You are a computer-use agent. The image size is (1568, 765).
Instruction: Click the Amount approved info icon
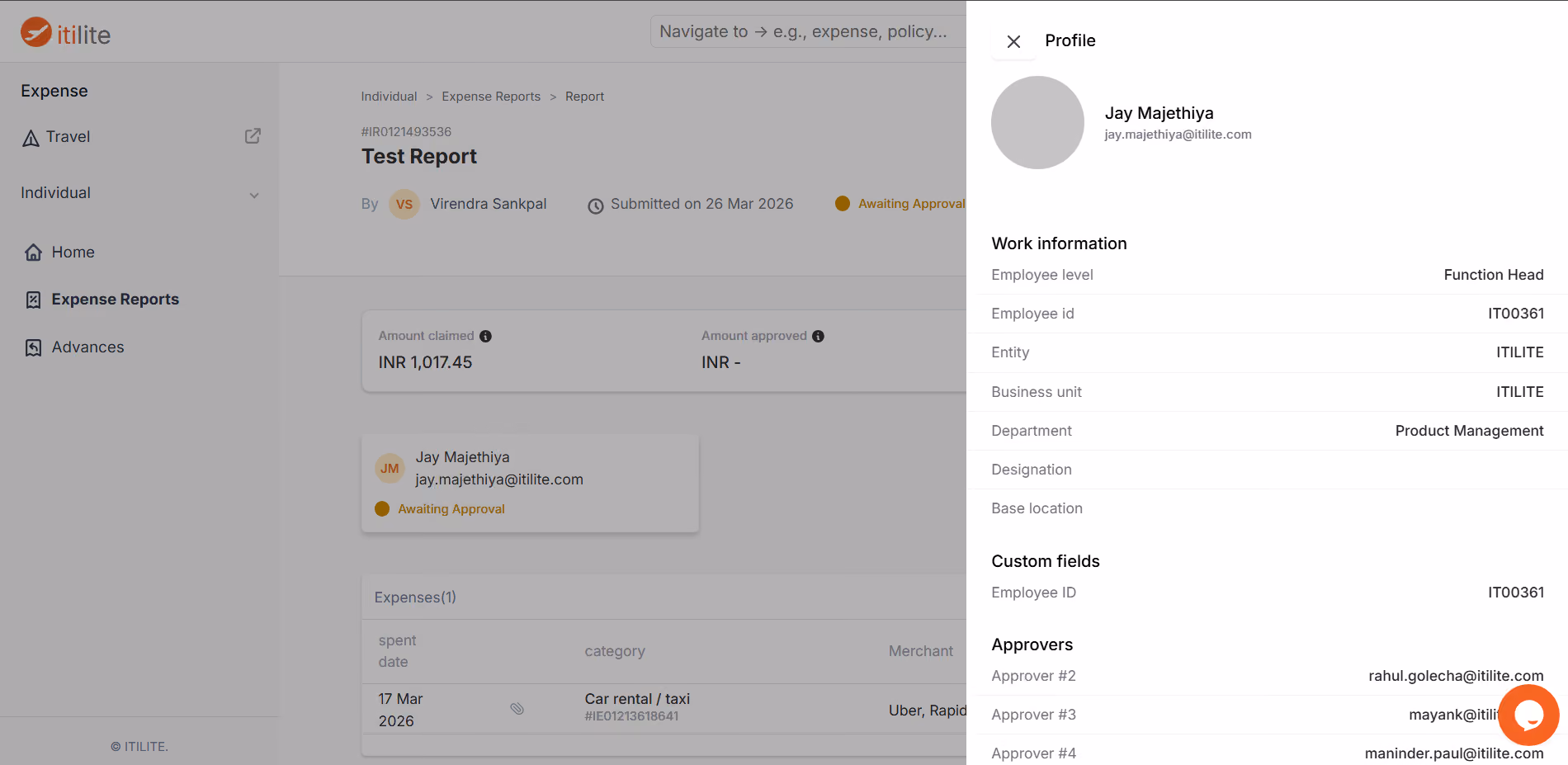tap(818, 336)
